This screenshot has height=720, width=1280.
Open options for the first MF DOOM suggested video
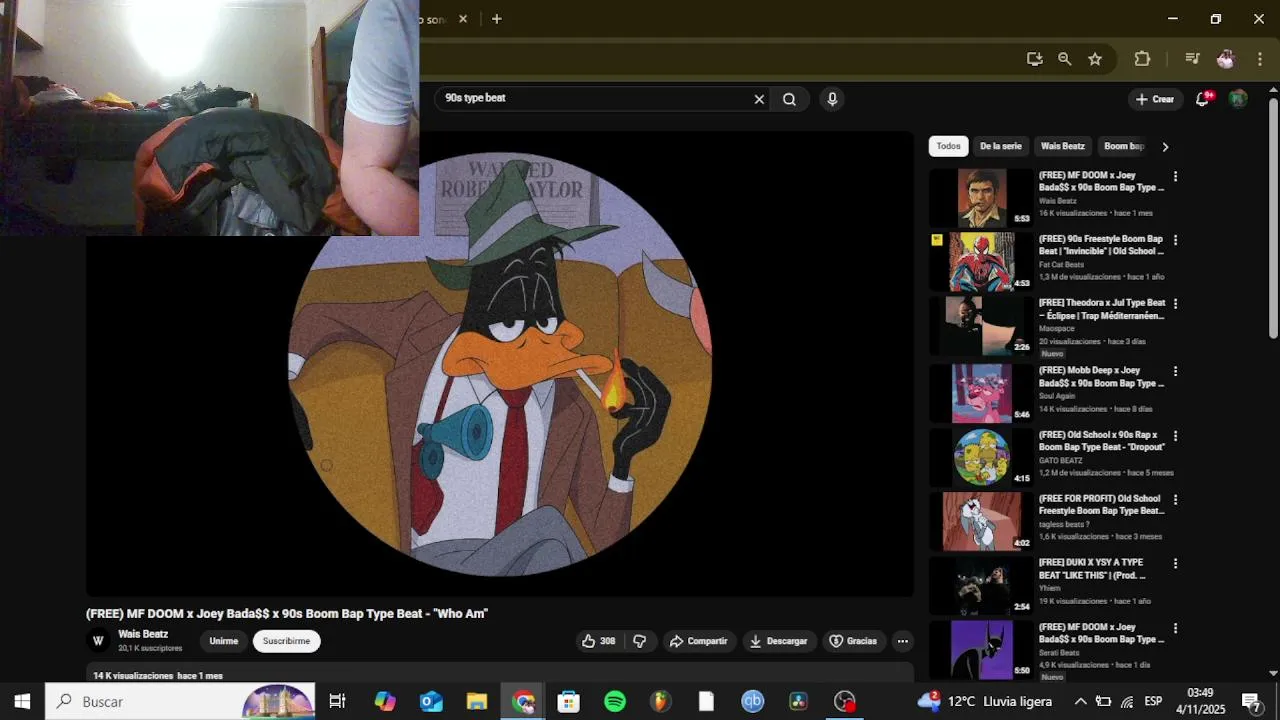point(1175,176)
